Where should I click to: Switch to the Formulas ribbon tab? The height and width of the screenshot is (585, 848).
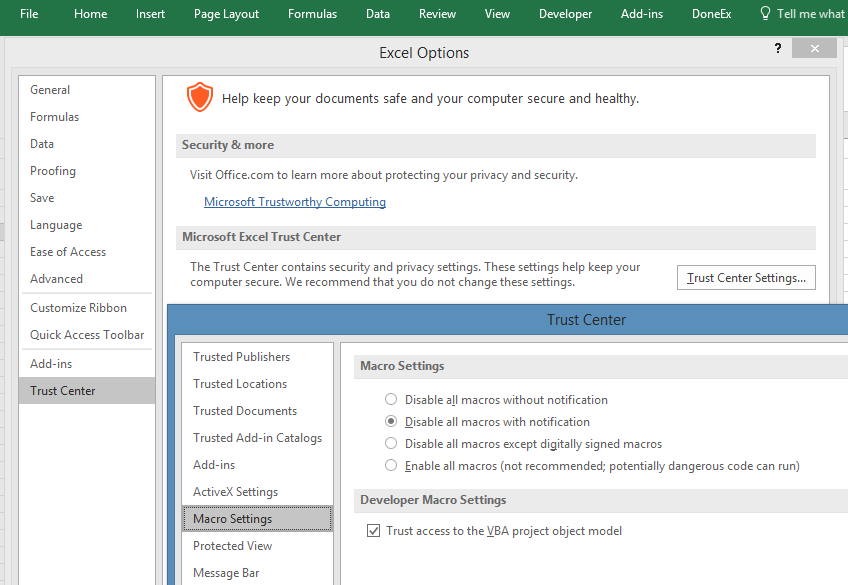[x=313, y=14]
